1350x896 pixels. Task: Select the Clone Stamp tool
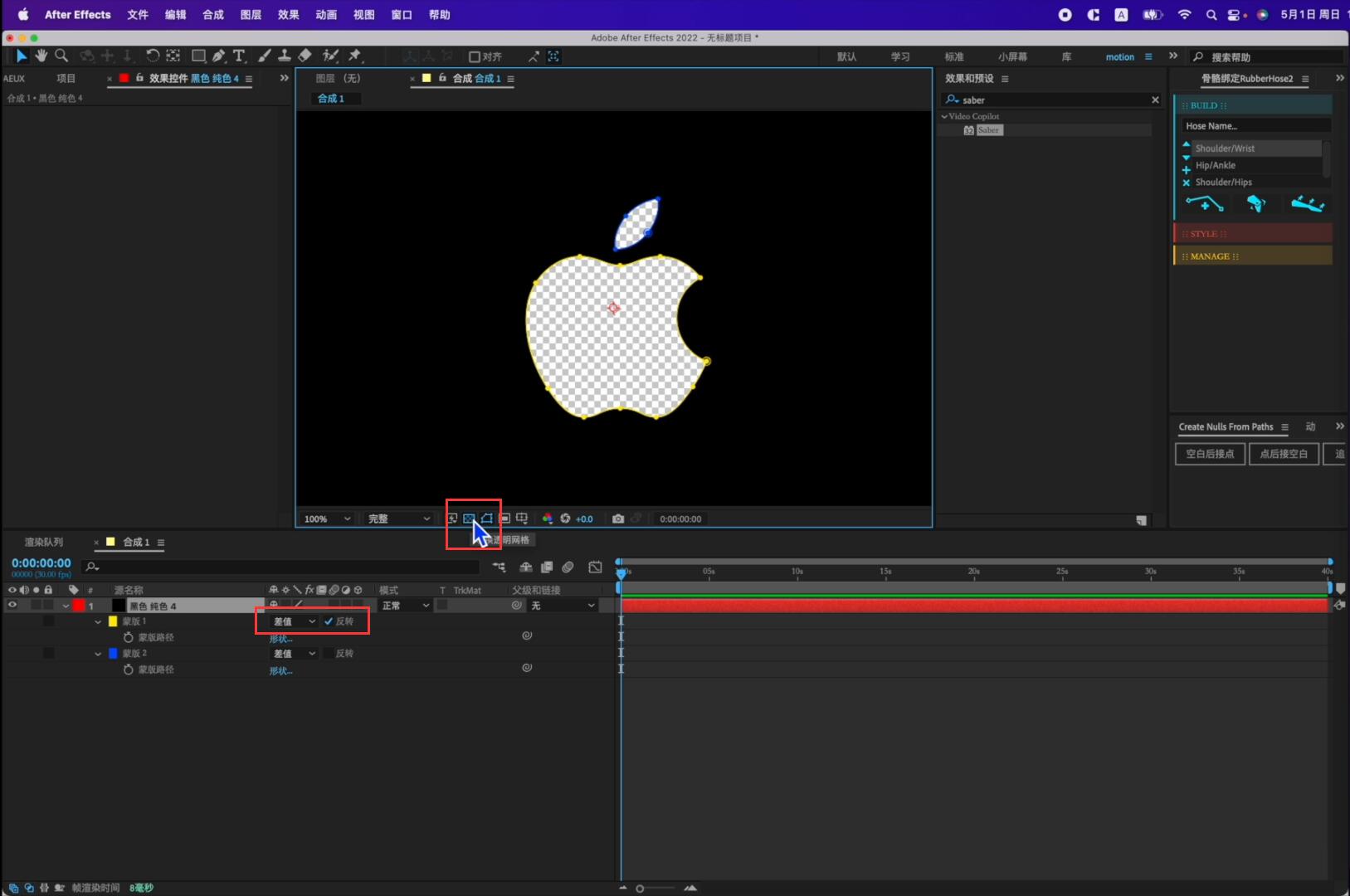point(284,56)
